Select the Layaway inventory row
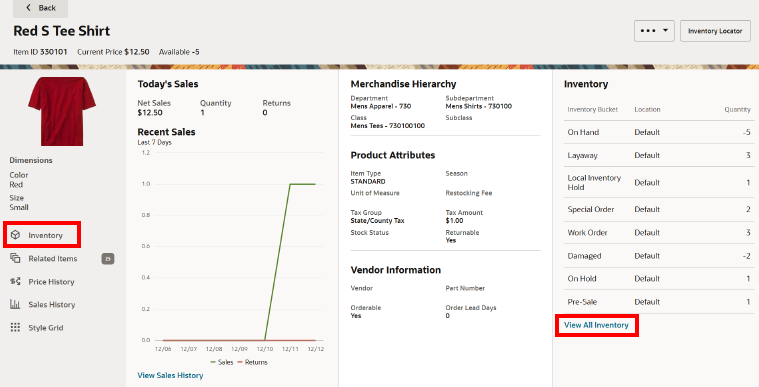759x387 pixels. [659, 155]
